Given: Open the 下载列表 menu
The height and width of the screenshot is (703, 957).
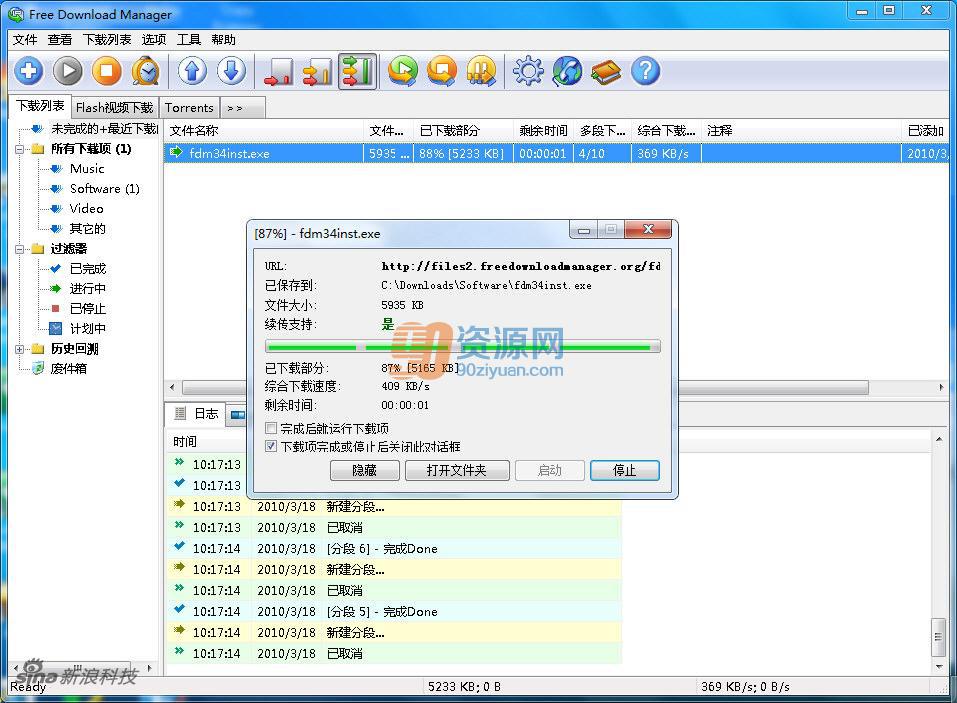Looking at the screenshot, I should pyautogui.click(x=107, y=40).
